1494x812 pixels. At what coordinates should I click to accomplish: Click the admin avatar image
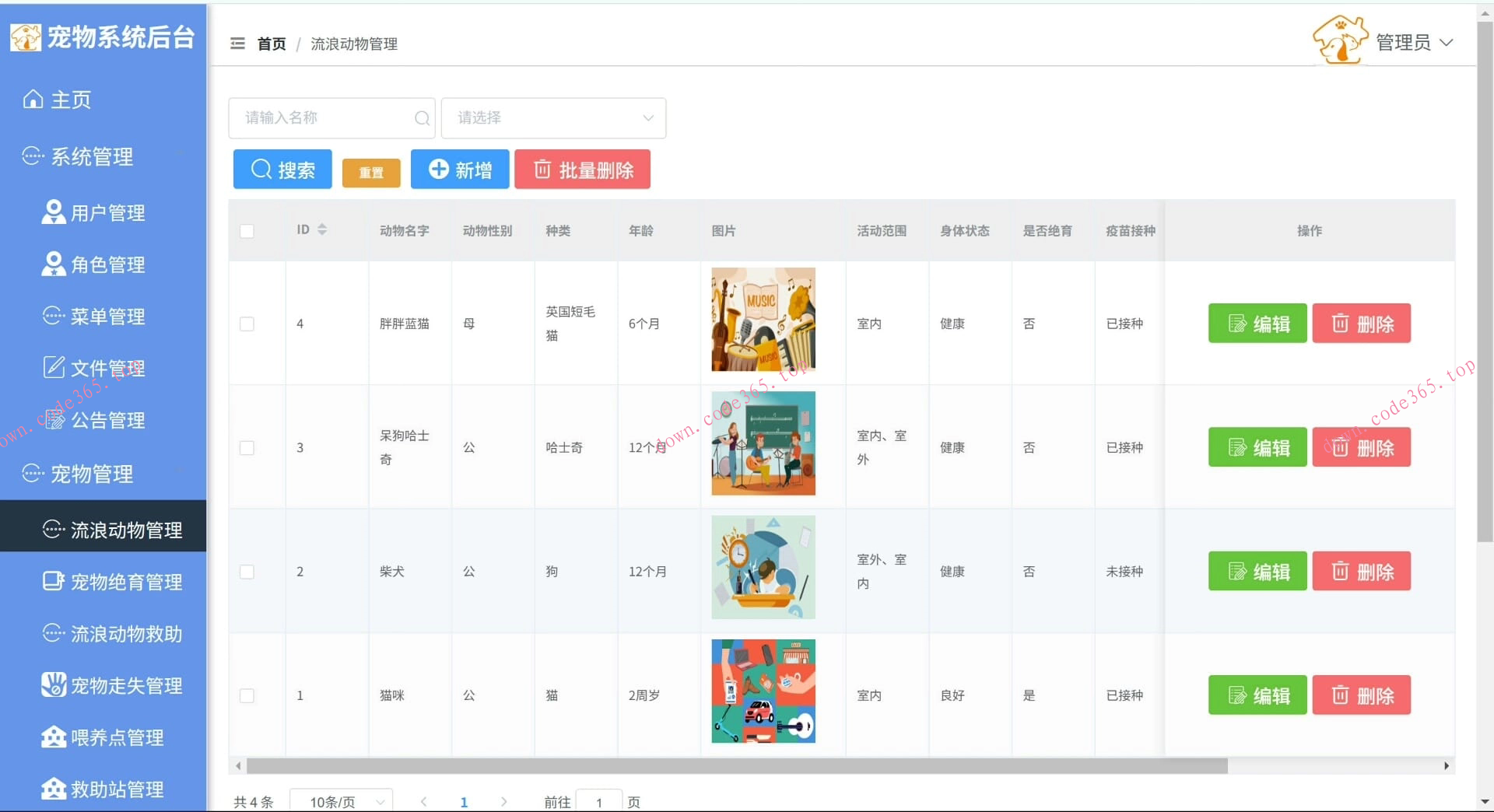coord(1339,40)
